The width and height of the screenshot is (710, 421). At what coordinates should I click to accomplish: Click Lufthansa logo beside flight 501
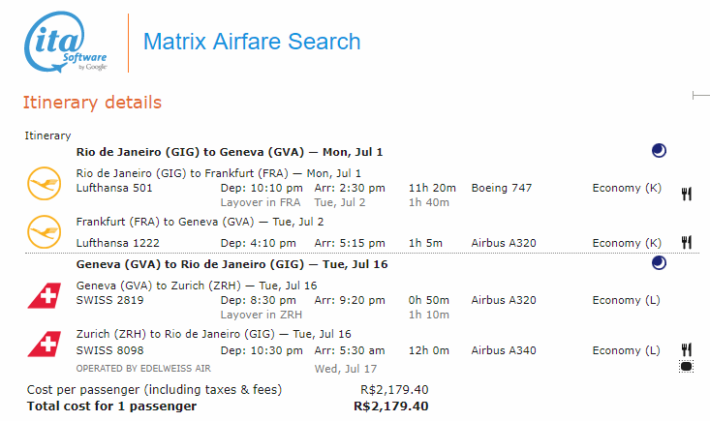[44, 183]
